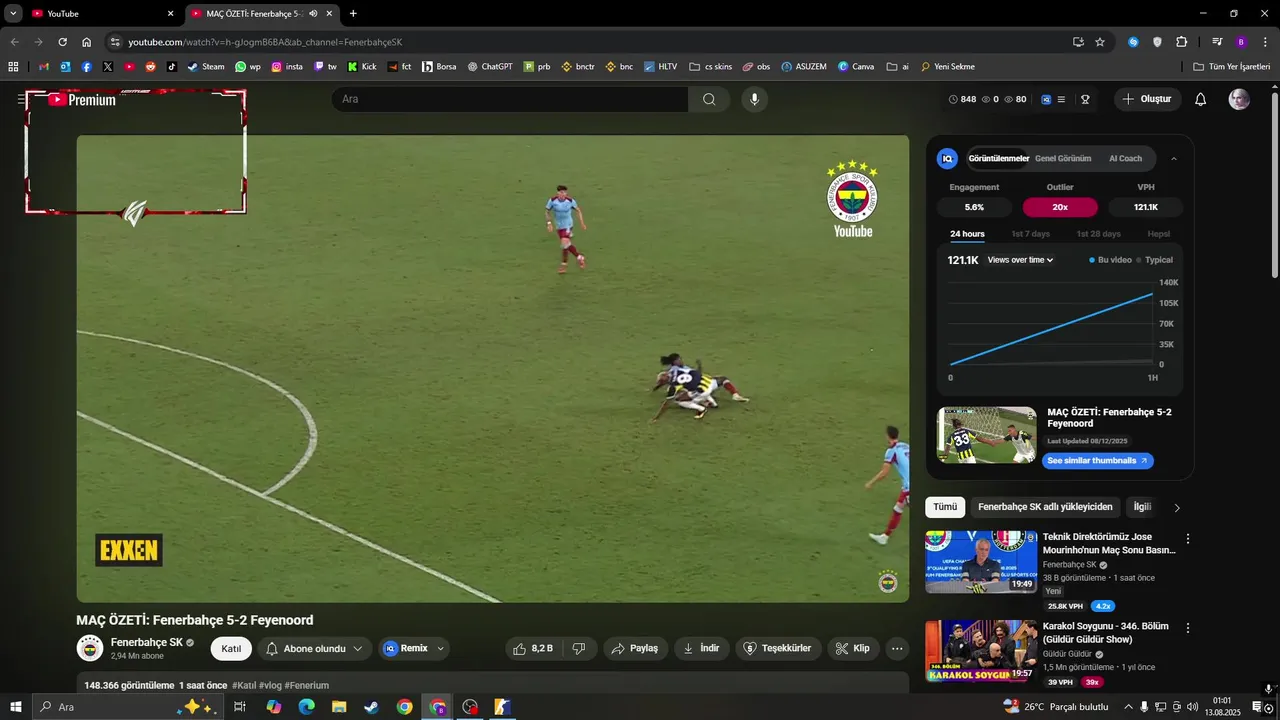1280x720 pixels.
Task: Mute tab audio via speaker icon
Action: click(313, 14)
